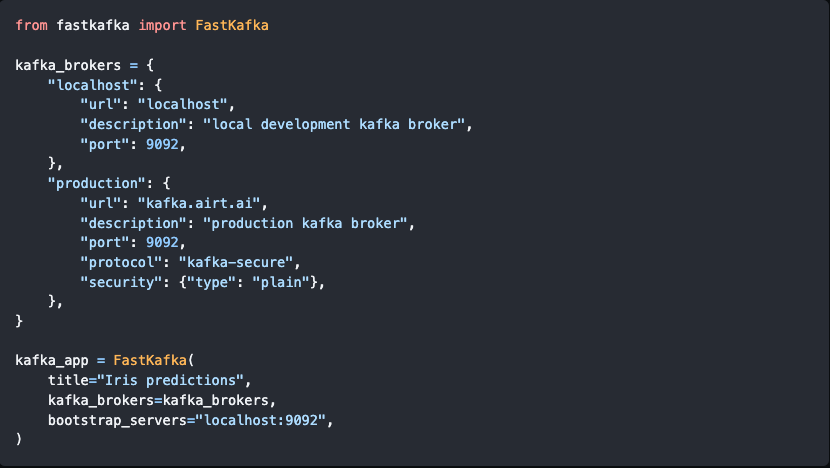The width and height of the screenshot is (830, 468).
Task: Click the "import" keyword
Action: point(162,24)
